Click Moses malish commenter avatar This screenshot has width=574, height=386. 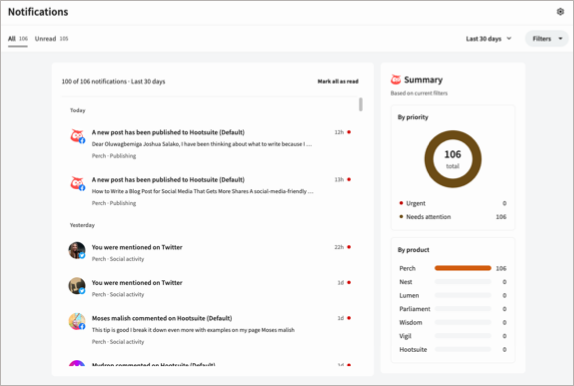(77, 322)
